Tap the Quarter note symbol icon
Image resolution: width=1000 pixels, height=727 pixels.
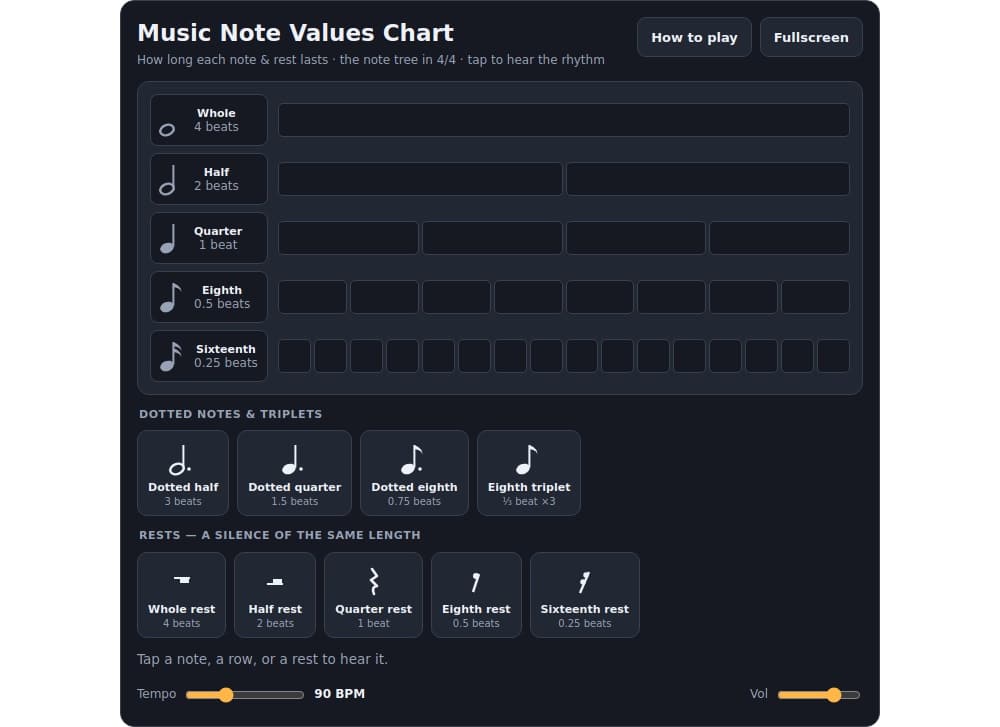point(168,239)
